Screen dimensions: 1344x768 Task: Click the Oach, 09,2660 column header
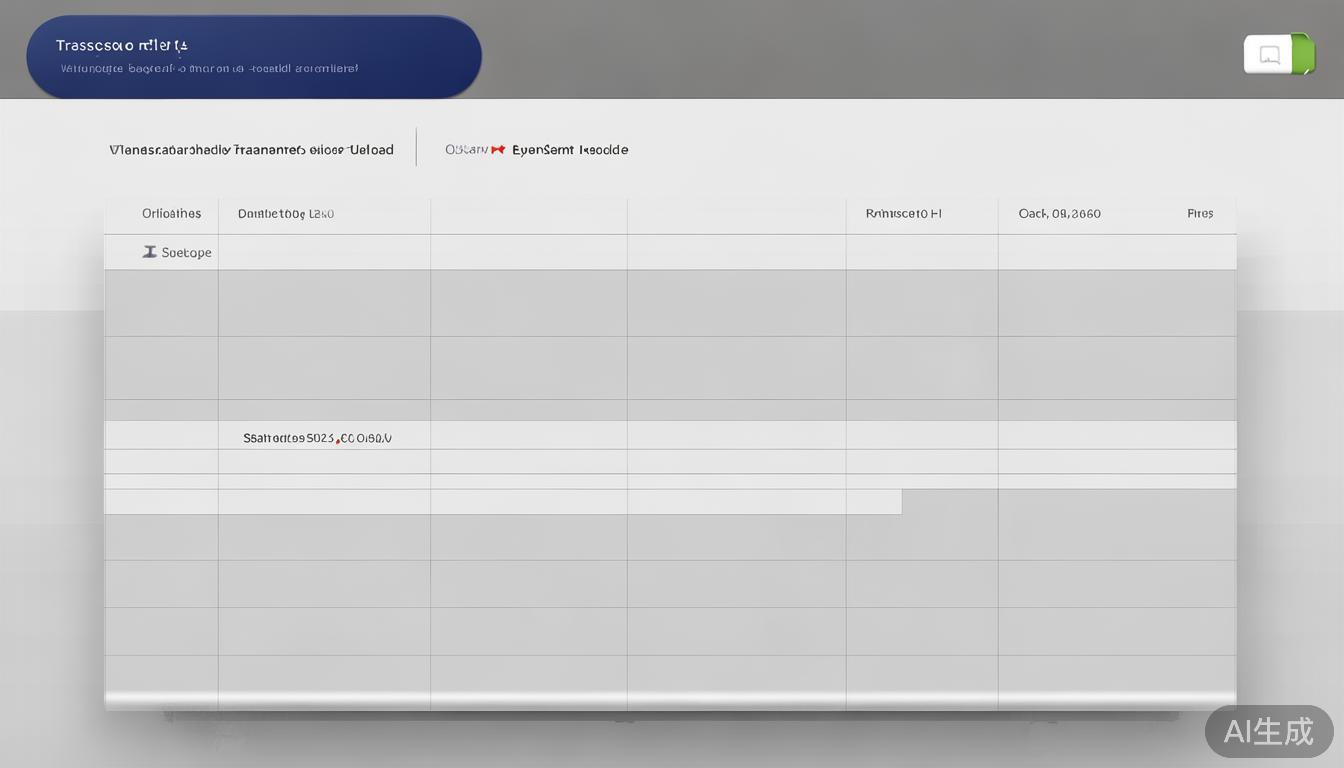(1059, 213)
